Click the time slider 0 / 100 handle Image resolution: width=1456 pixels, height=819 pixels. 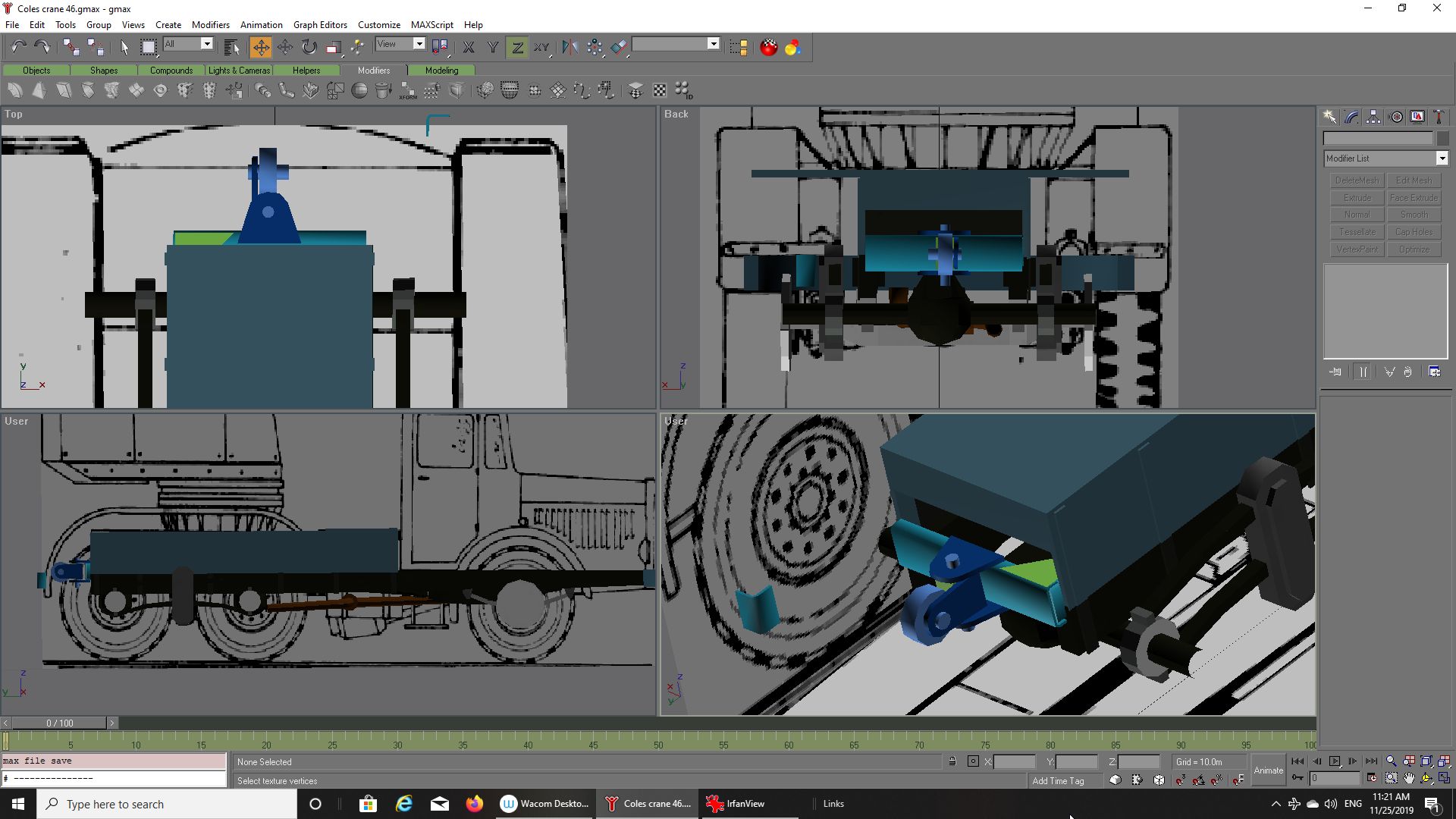click(x=59, y=723)
